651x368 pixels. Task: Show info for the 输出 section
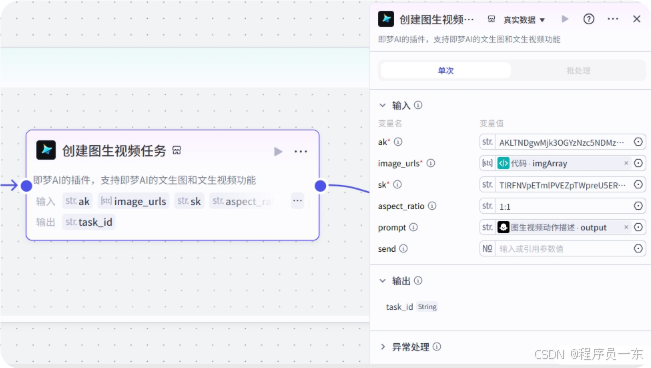tap(418, 281)
